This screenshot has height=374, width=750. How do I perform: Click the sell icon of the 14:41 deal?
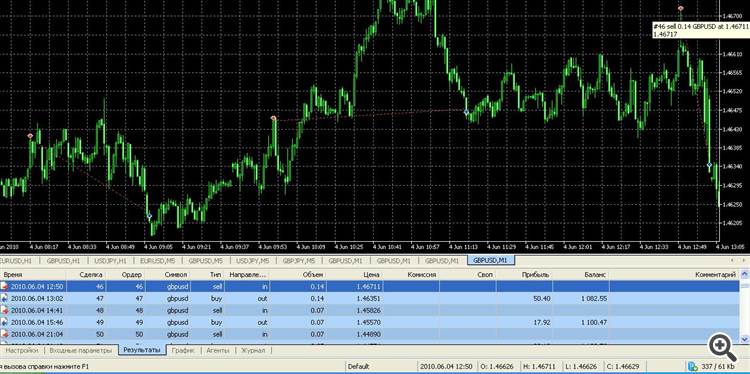[x=5, y=310]
